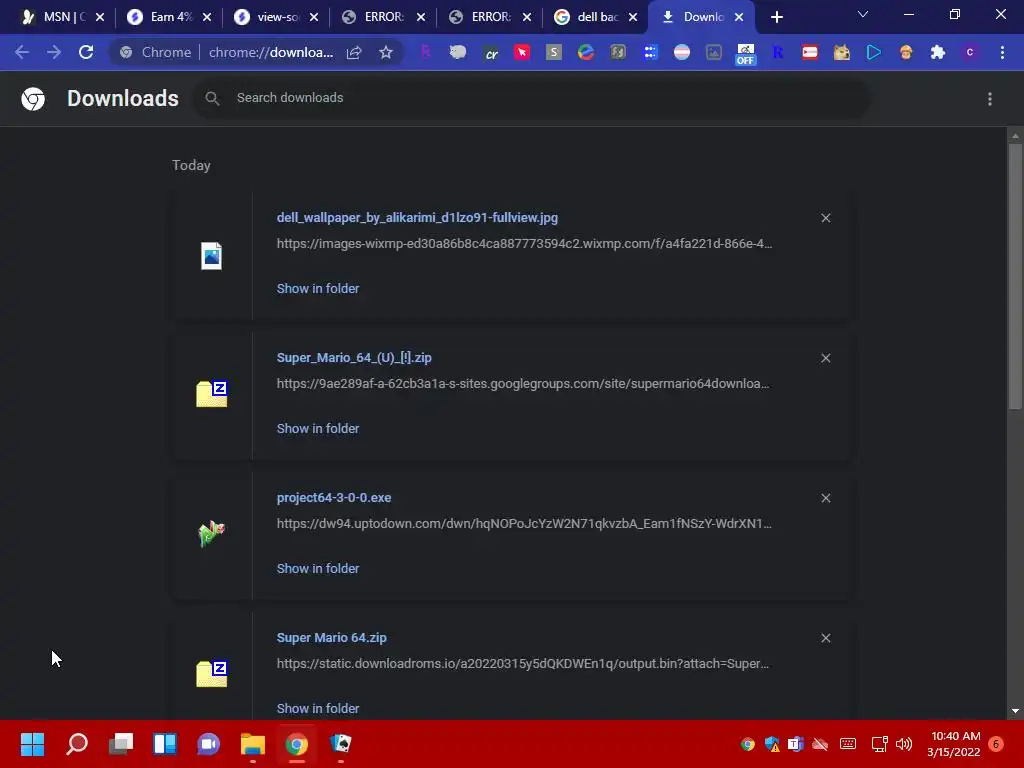Screen dimensions: 1024x768
Task: Open Super Mario 64.zip file link
Action: click(332, 637)
